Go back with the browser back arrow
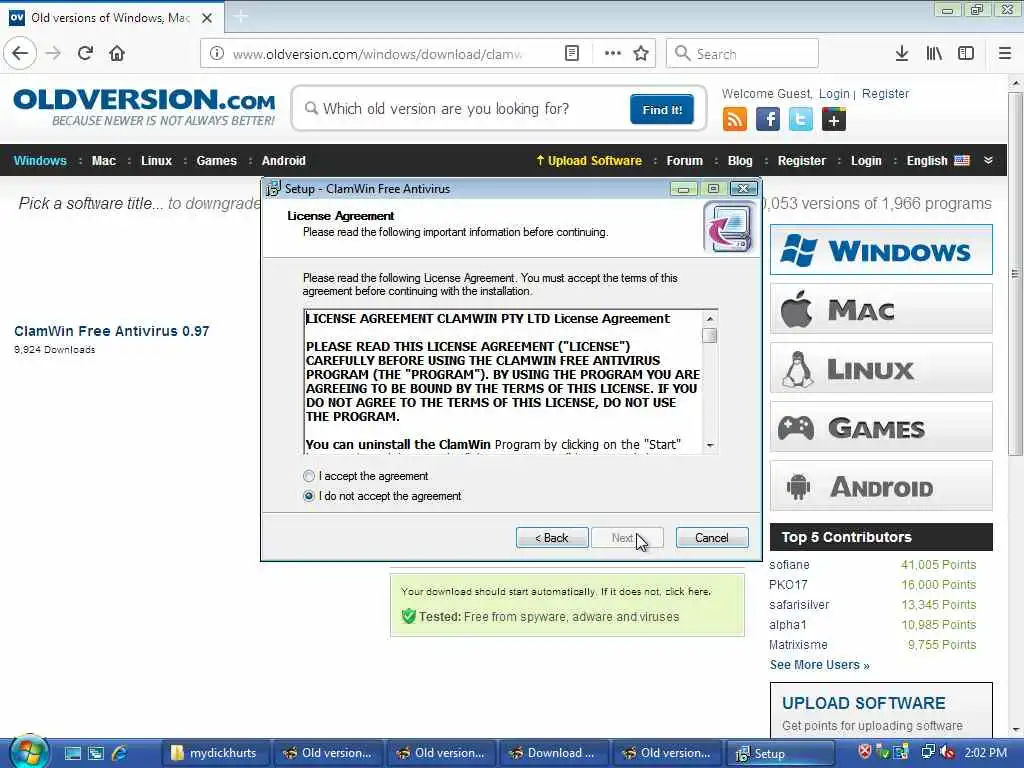 coord(20,53)
